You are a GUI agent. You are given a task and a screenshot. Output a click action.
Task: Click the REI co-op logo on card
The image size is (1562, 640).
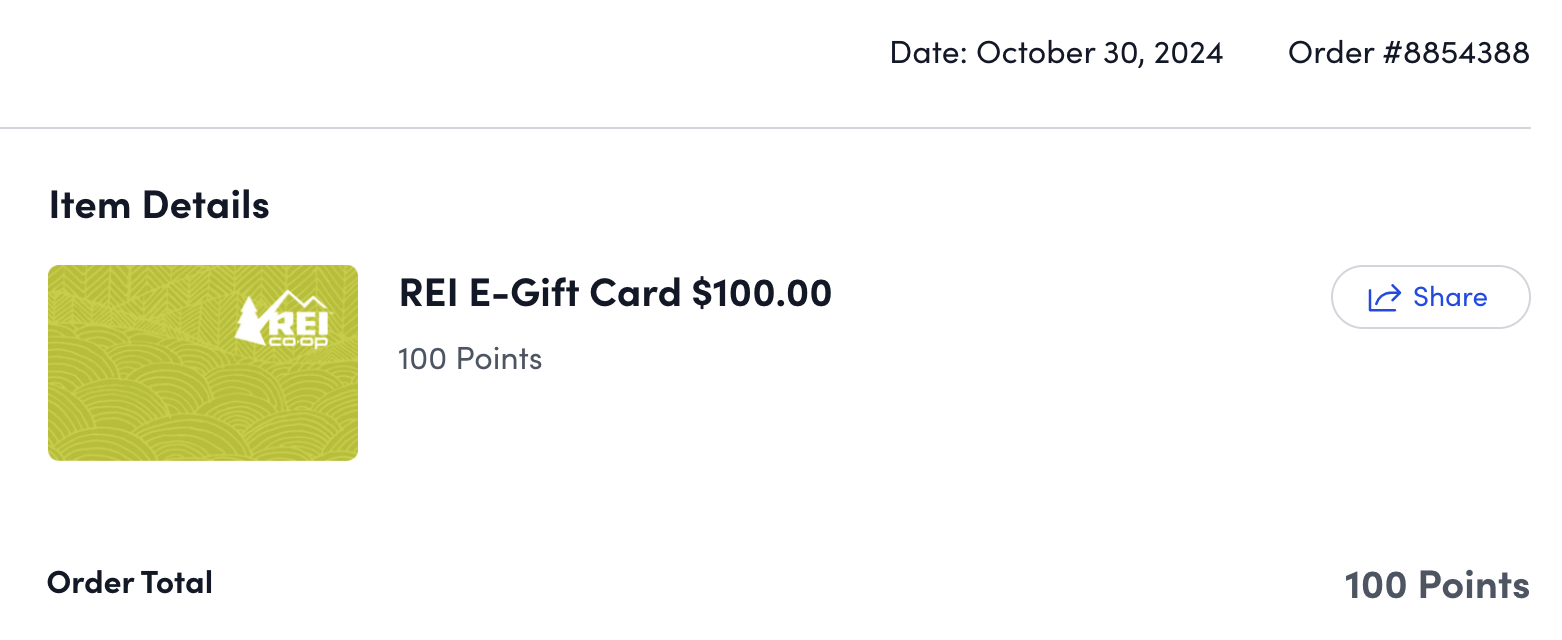click(287, 319)
